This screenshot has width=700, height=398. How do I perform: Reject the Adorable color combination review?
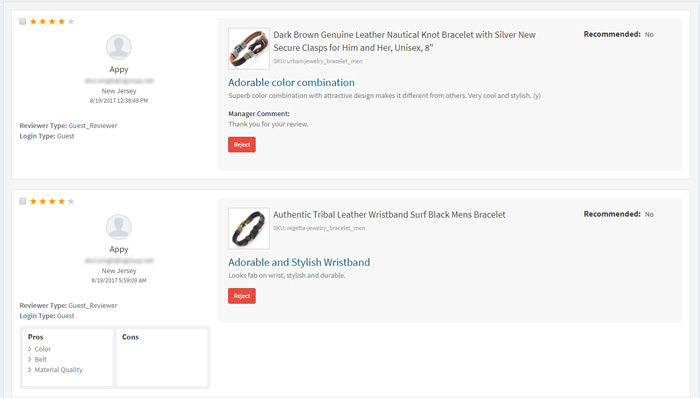[242, 145]
